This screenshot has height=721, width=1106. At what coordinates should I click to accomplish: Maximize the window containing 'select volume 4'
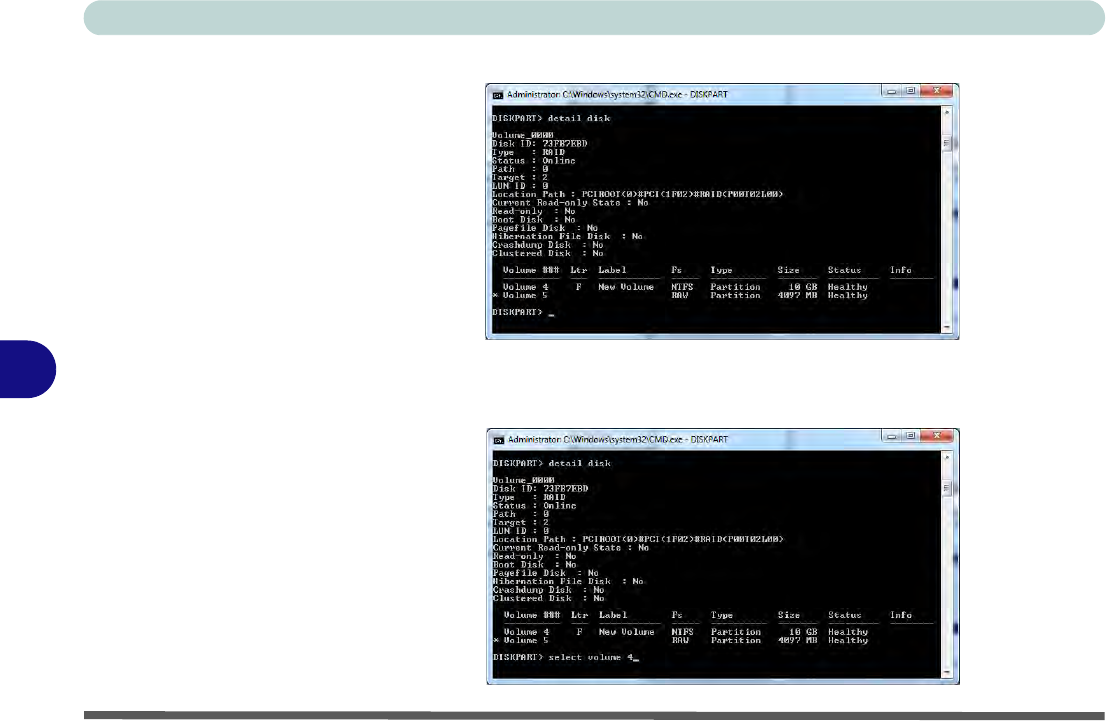911,437
